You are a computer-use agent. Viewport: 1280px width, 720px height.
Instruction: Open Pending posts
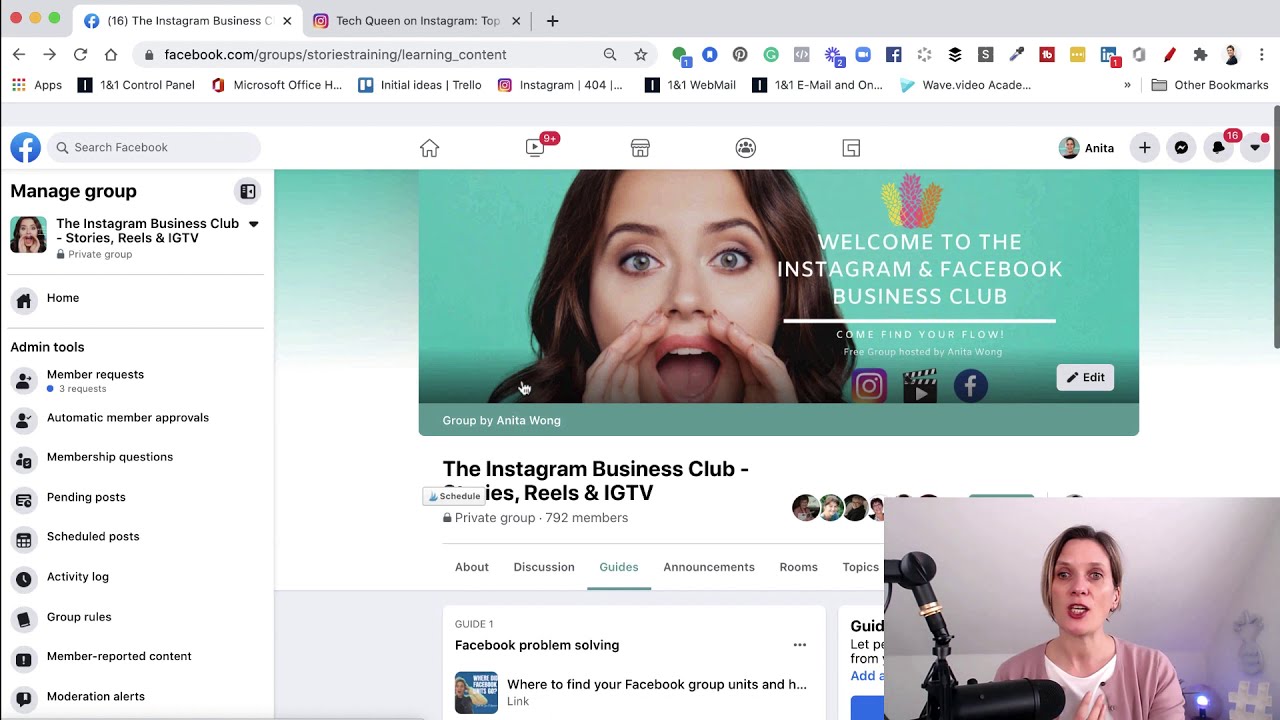coord(137,498)
